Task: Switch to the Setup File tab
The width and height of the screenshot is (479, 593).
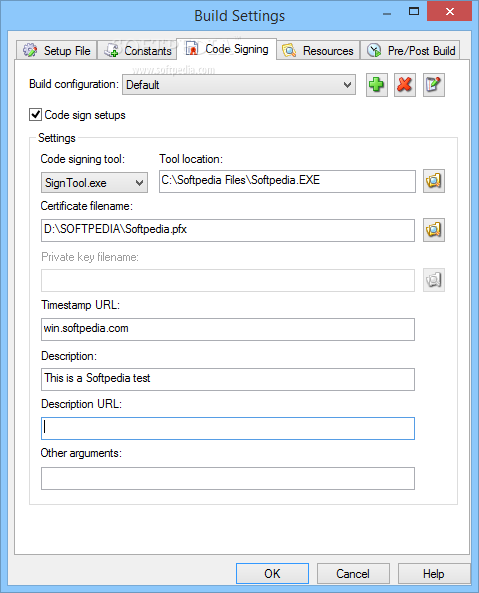Action: pyautogui.click(x=57, y=50)
